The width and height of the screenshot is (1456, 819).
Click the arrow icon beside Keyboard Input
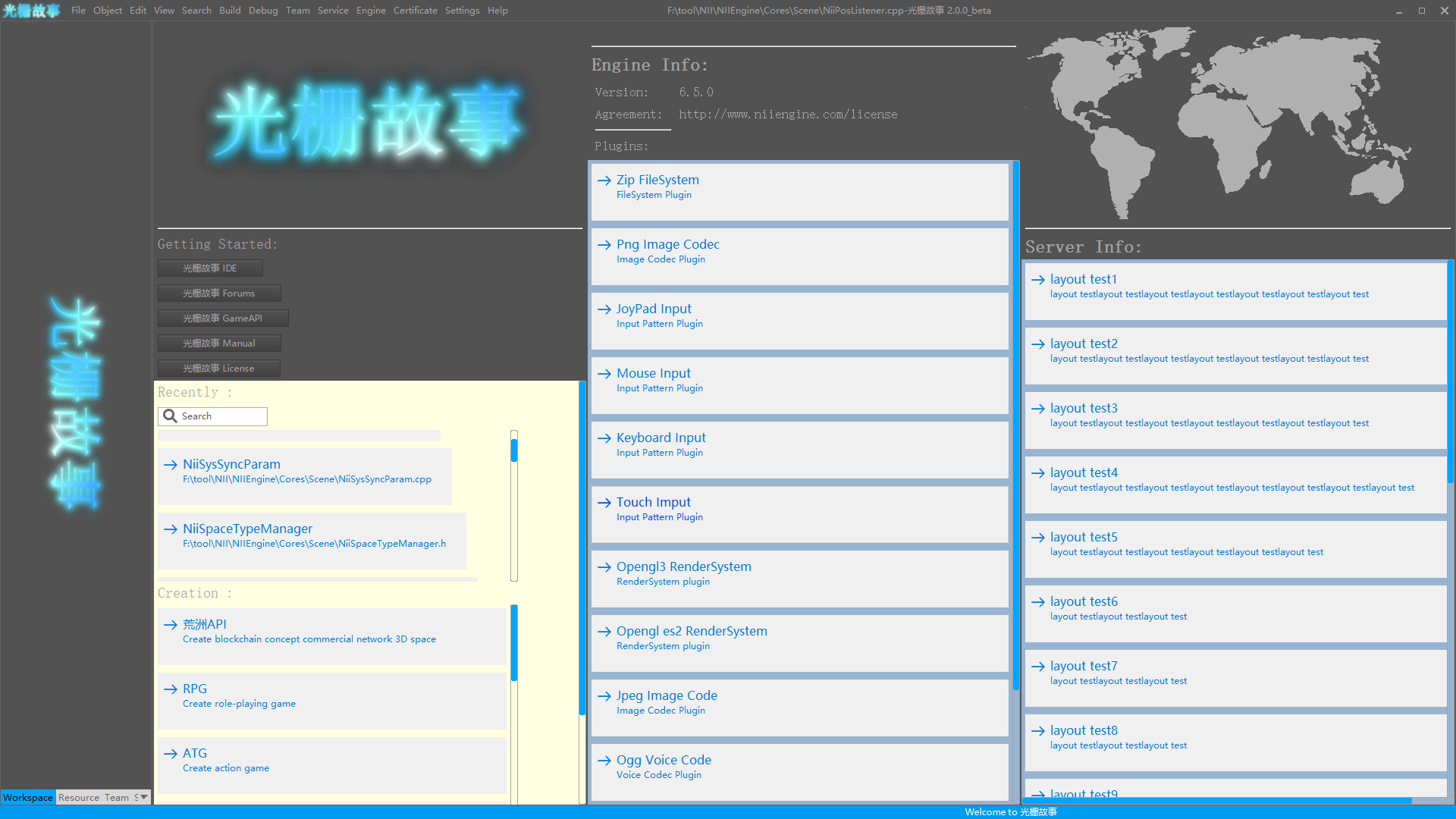point(604,438)
